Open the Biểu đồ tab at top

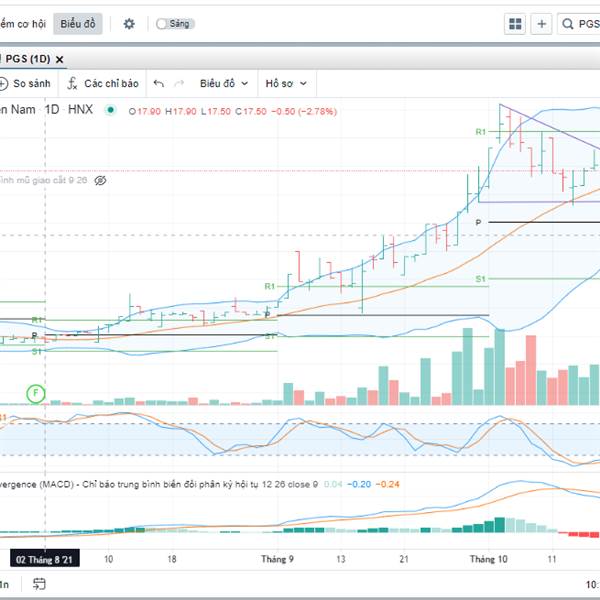point(78,24)
